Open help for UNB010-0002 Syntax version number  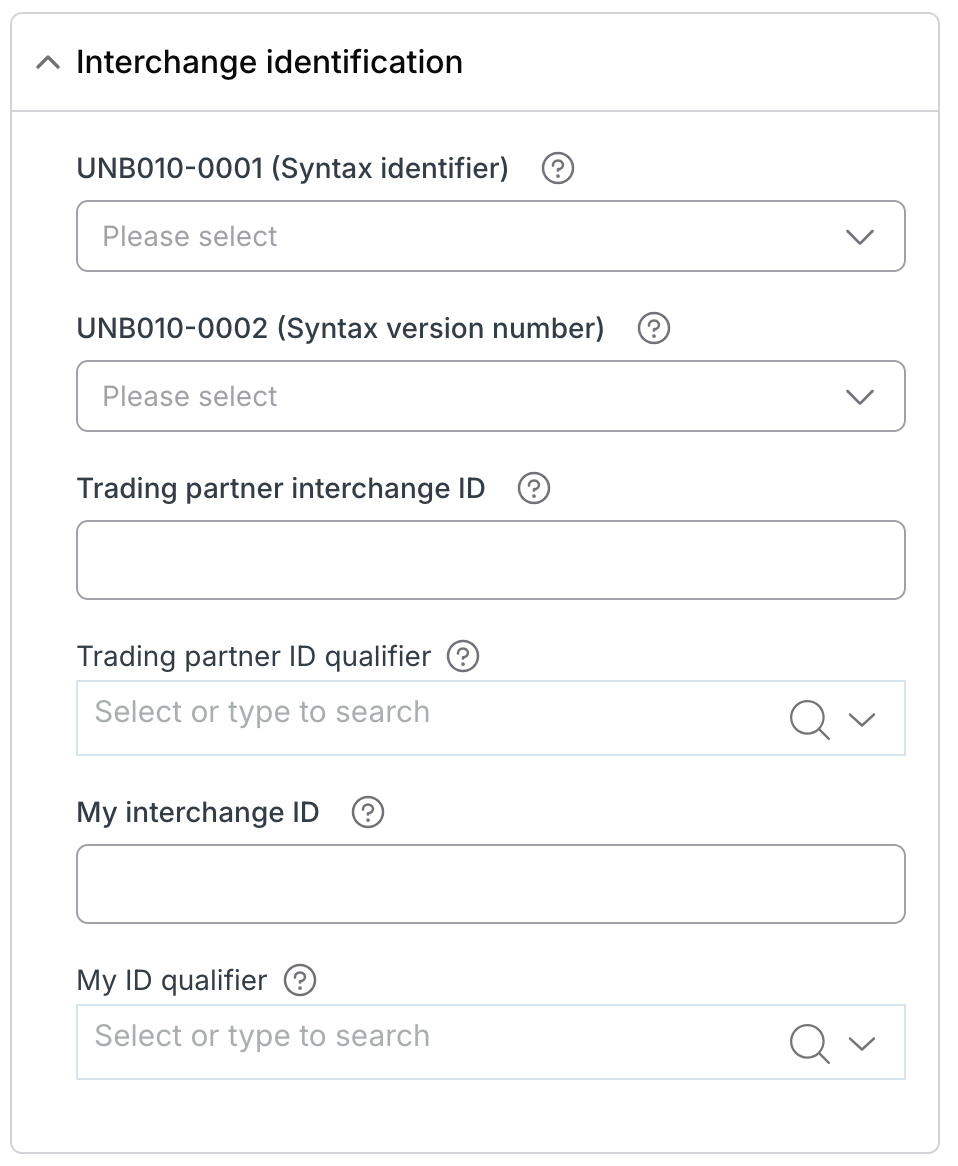[654, 328]
